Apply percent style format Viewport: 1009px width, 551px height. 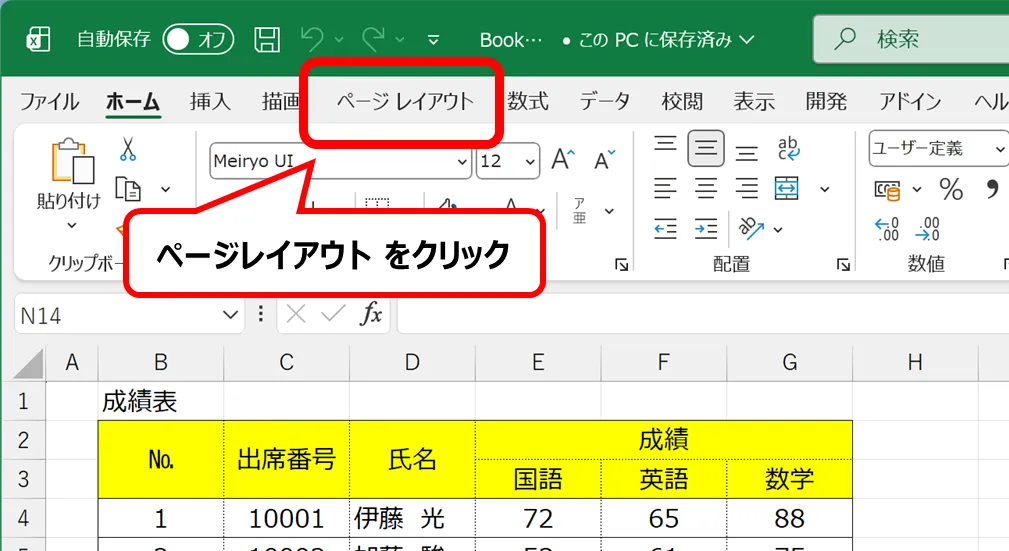pos(950,189)
